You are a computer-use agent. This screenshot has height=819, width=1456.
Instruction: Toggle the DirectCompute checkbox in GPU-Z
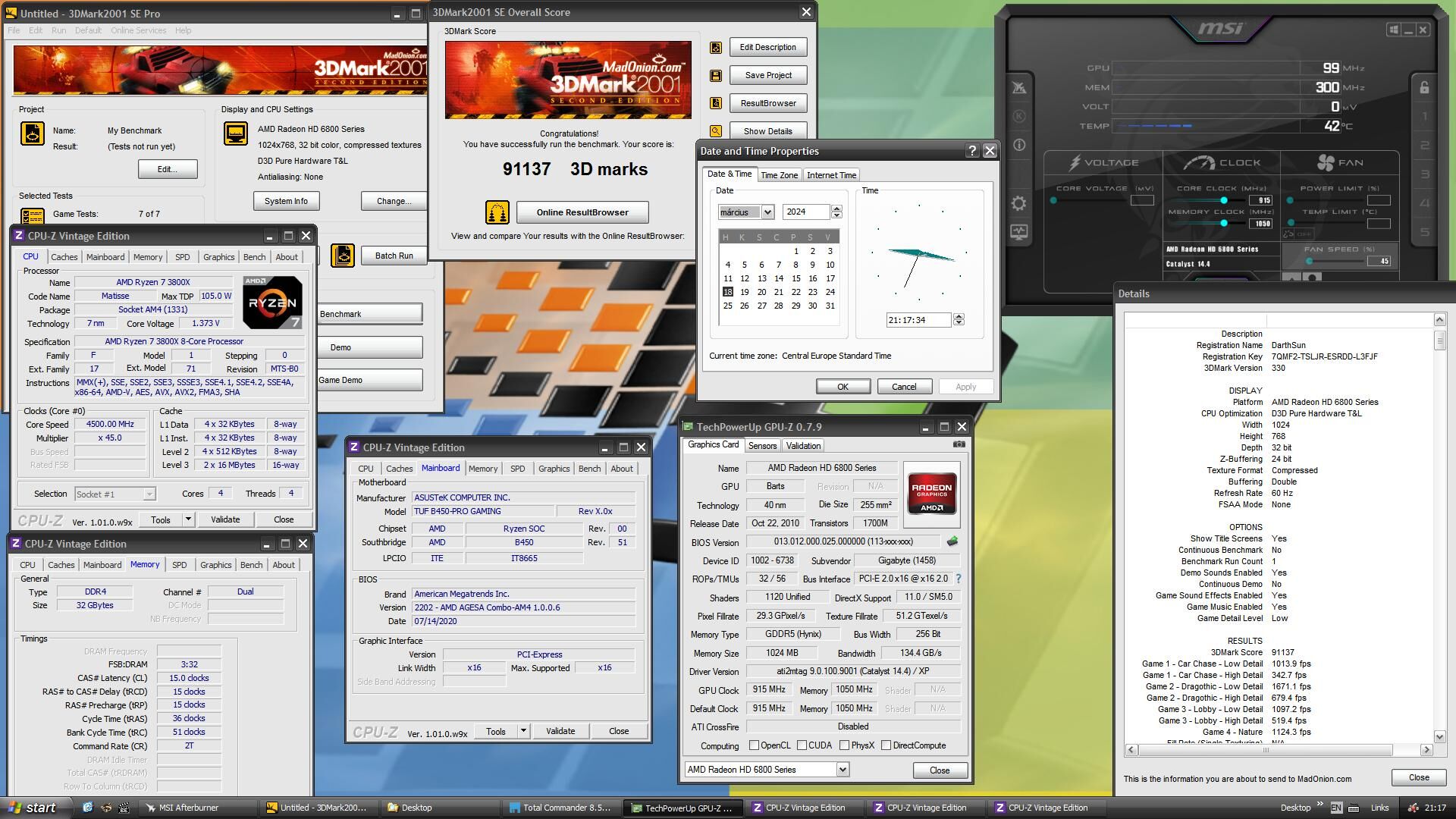(886, 745)
